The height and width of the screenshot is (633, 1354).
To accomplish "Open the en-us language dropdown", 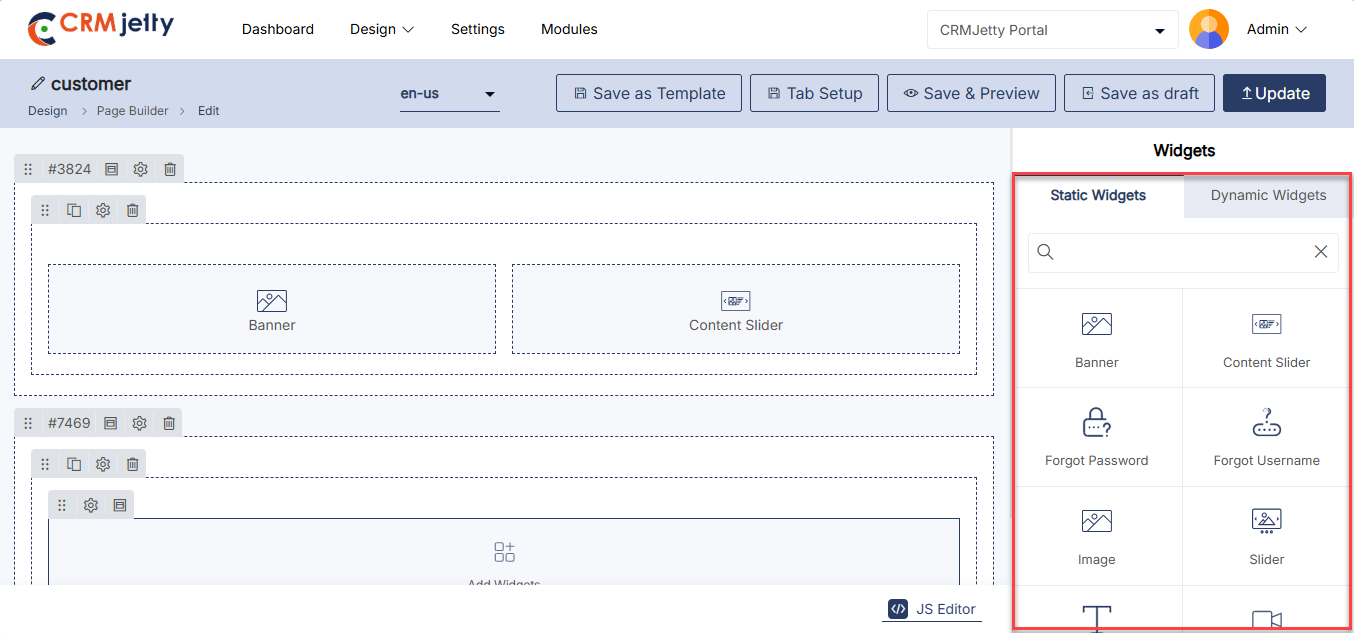I will (449, 94).
